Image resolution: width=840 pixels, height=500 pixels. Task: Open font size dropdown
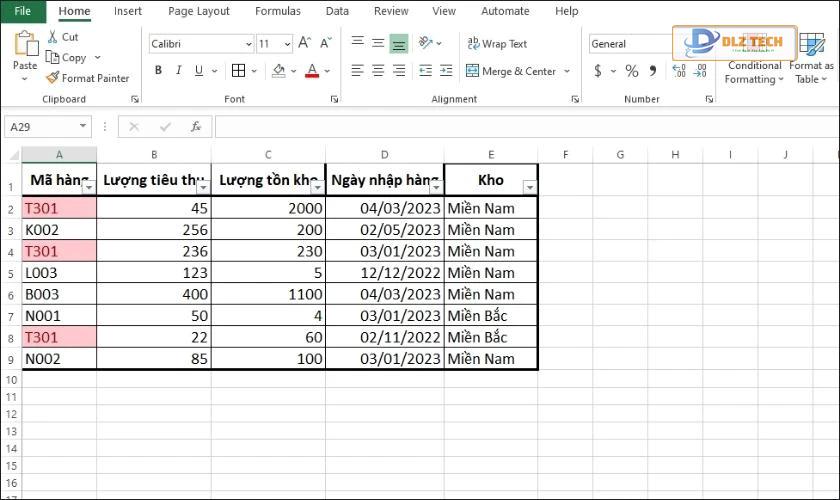click(x=288, y=44)
